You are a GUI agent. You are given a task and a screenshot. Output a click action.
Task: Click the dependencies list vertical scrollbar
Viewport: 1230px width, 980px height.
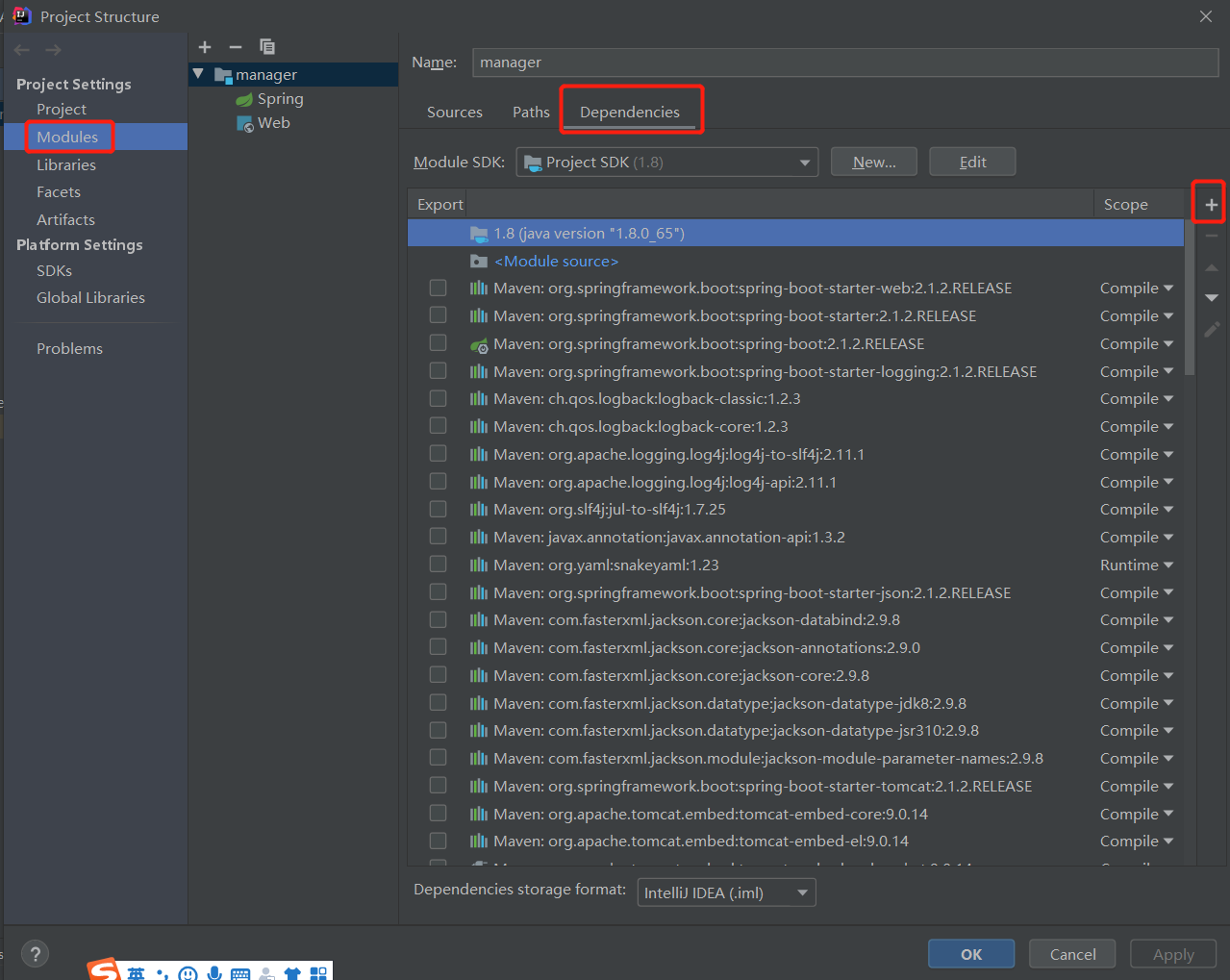1191,298
